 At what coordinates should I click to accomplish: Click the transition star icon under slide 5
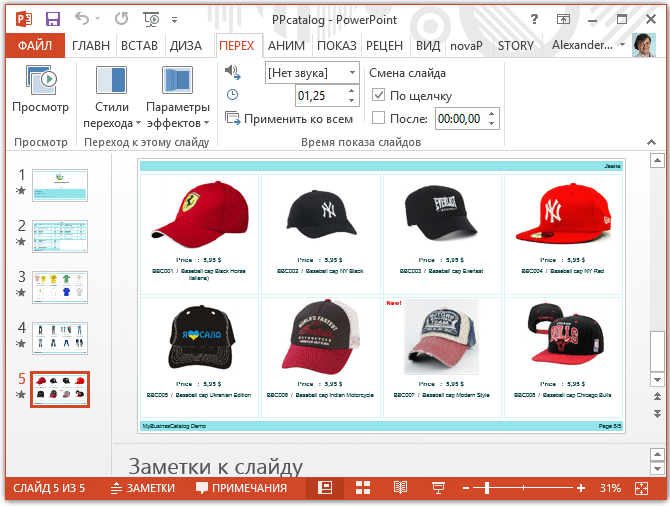tap(21, 394)
